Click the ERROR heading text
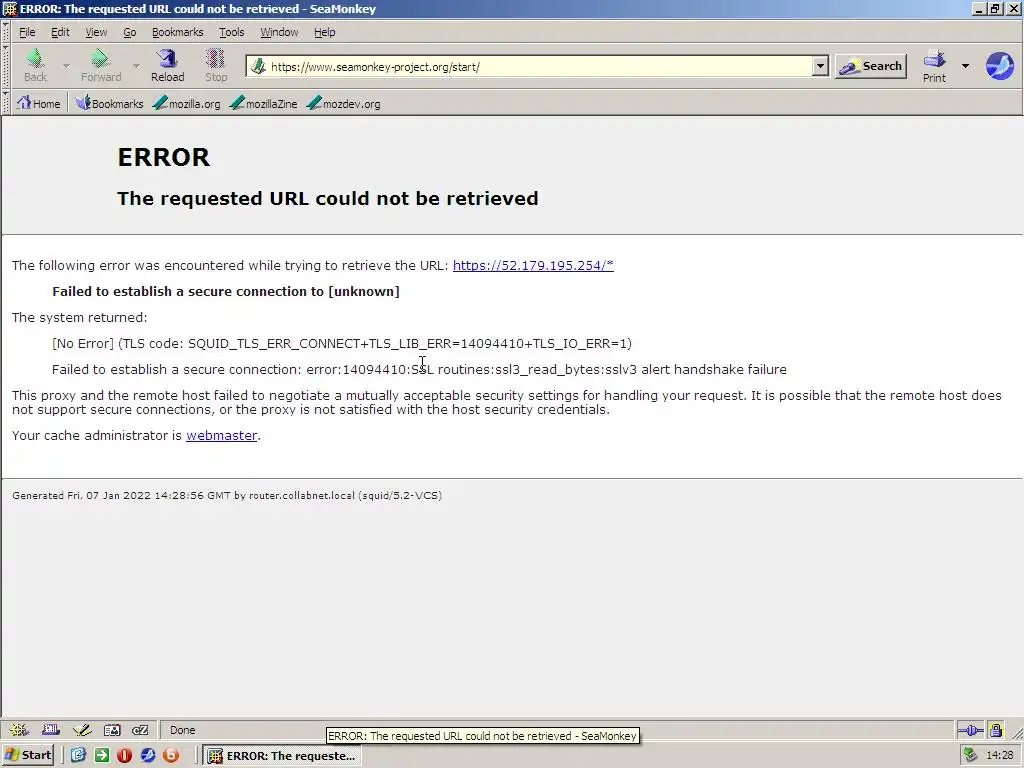This screenshot has height=768, width=1024. [164, 157]
